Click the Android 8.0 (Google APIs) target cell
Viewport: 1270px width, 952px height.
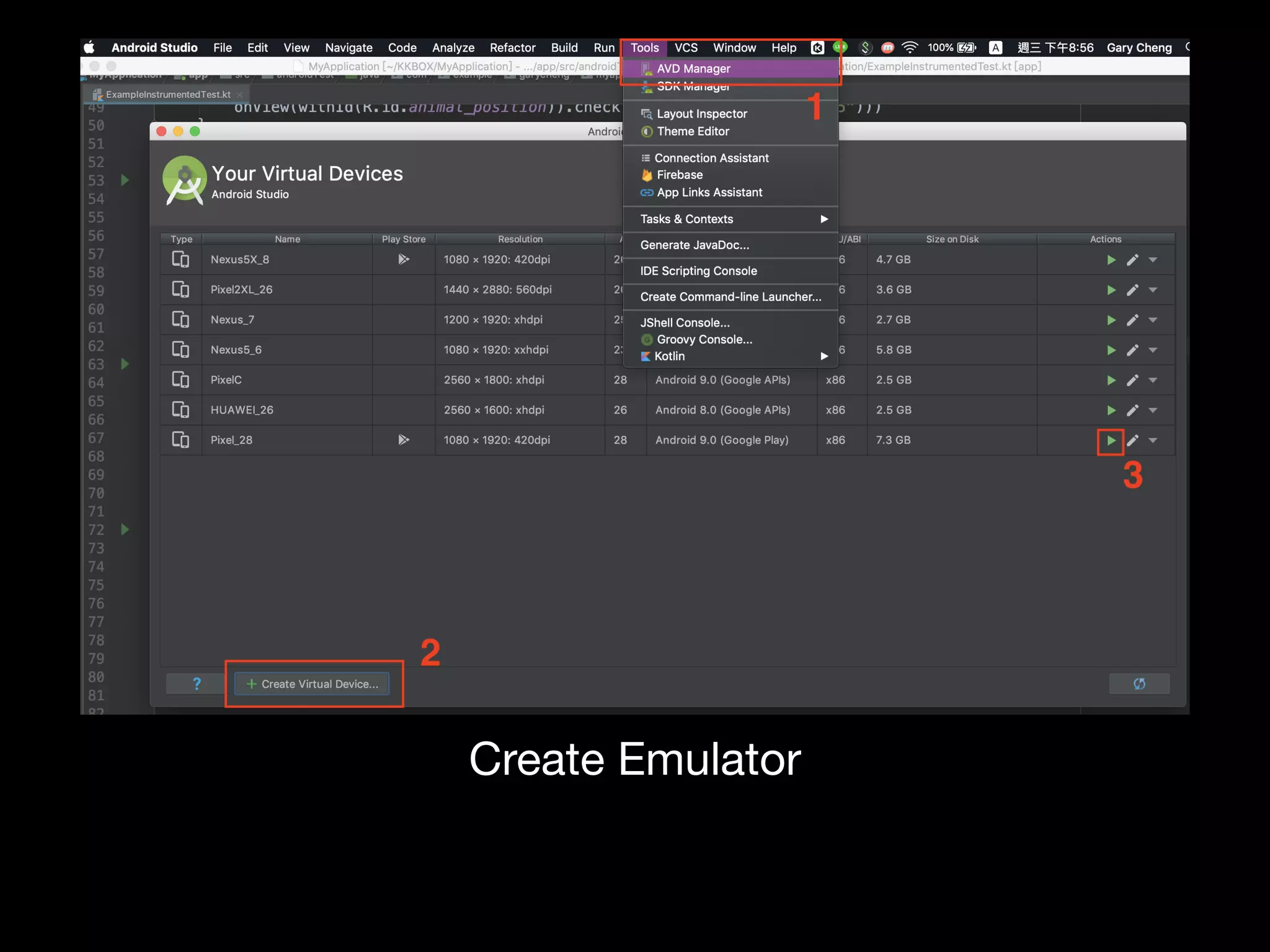pyautogui.click(x=732, y=410)
